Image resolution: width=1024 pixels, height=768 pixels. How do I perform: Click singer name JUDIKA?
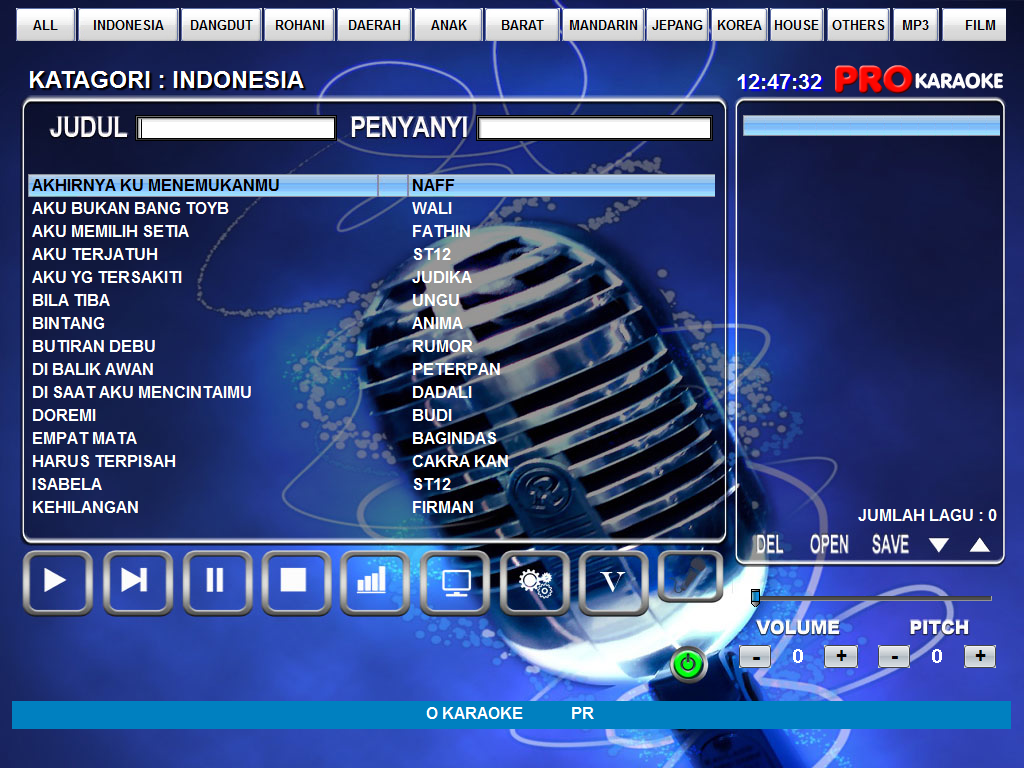tap(441, 277)
